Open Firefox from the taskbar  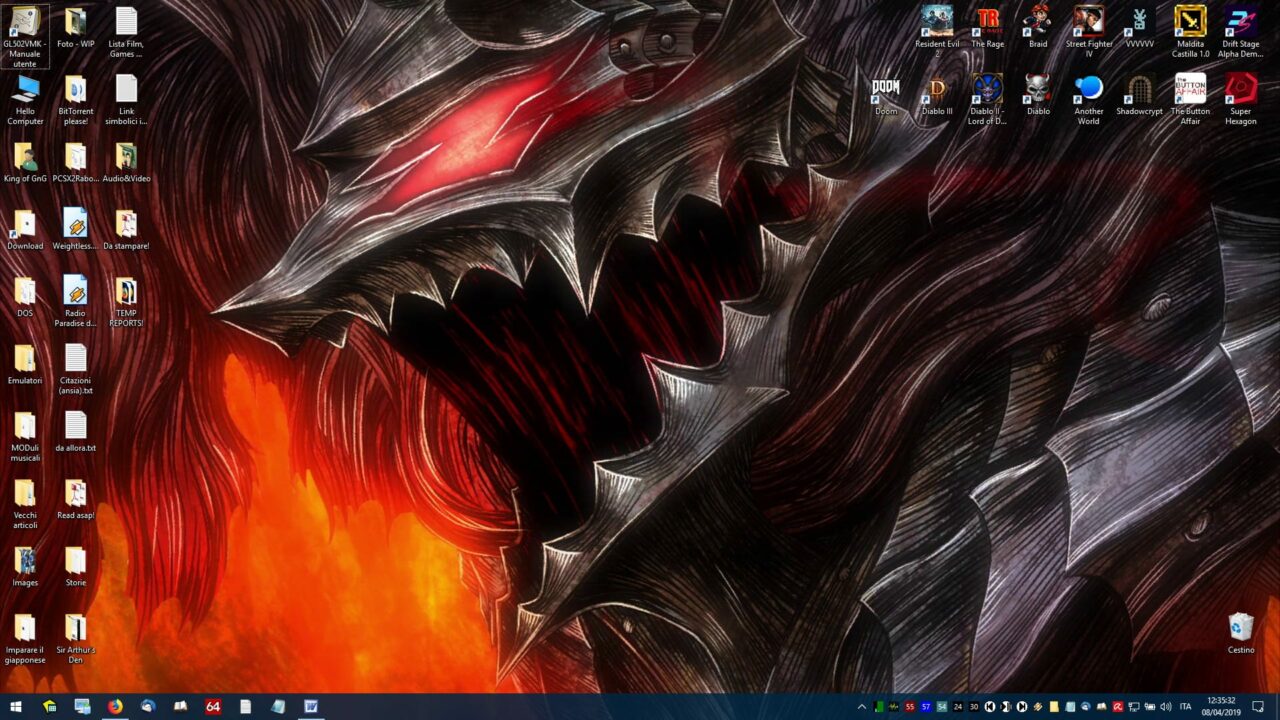[115, 706]
